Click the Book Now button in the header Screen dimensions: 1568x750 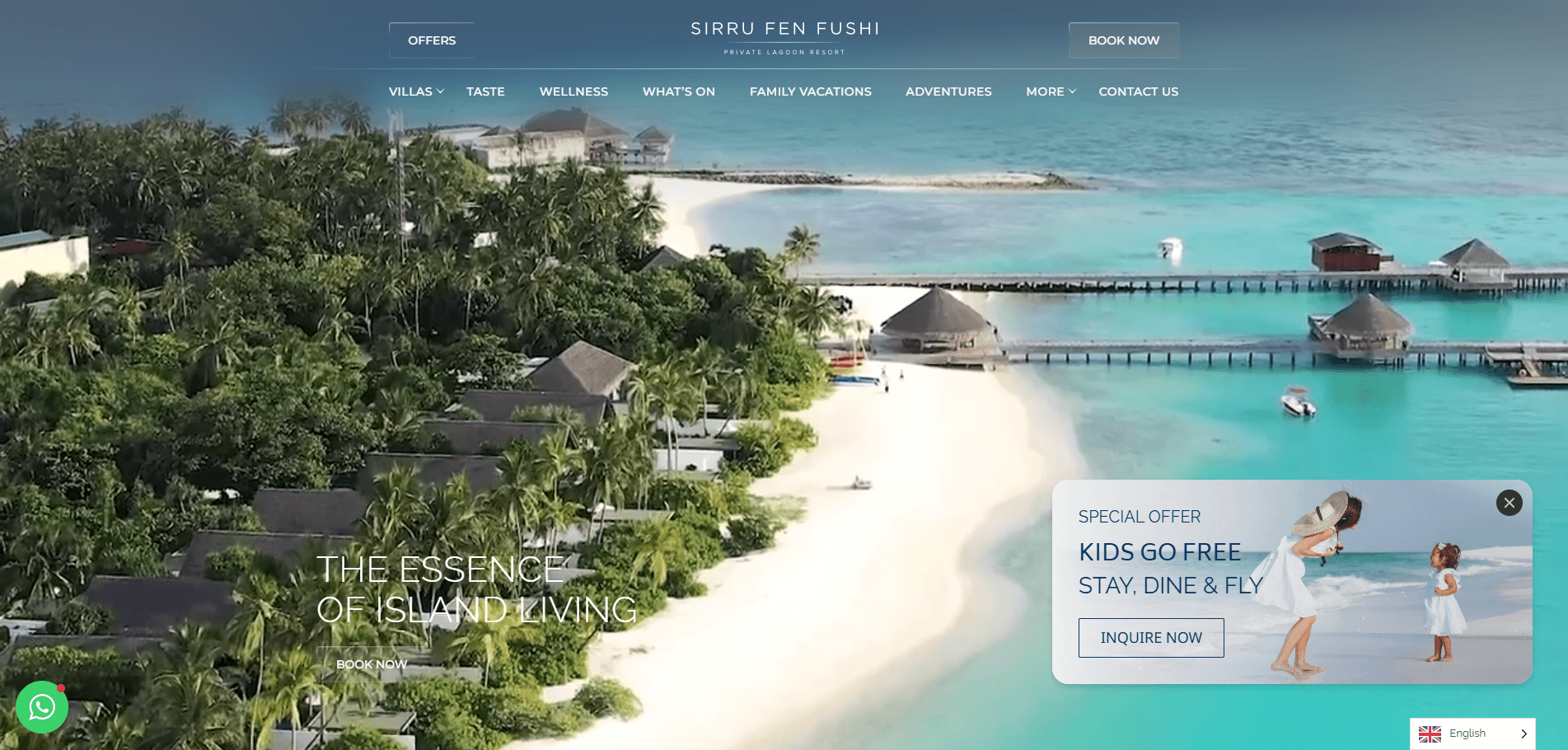1124,40
